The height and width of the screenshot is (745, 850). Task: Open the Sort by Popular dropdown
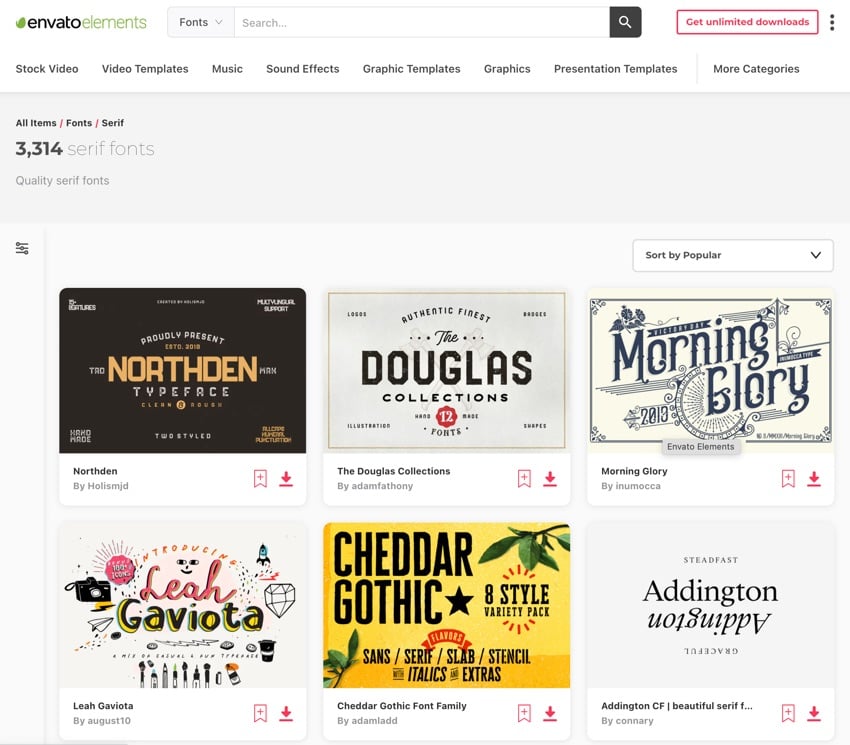pos(733,255)
